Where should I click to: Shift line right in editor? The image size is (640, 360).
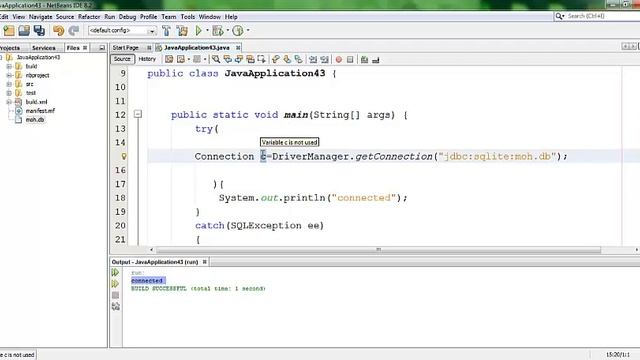point(324,60)
